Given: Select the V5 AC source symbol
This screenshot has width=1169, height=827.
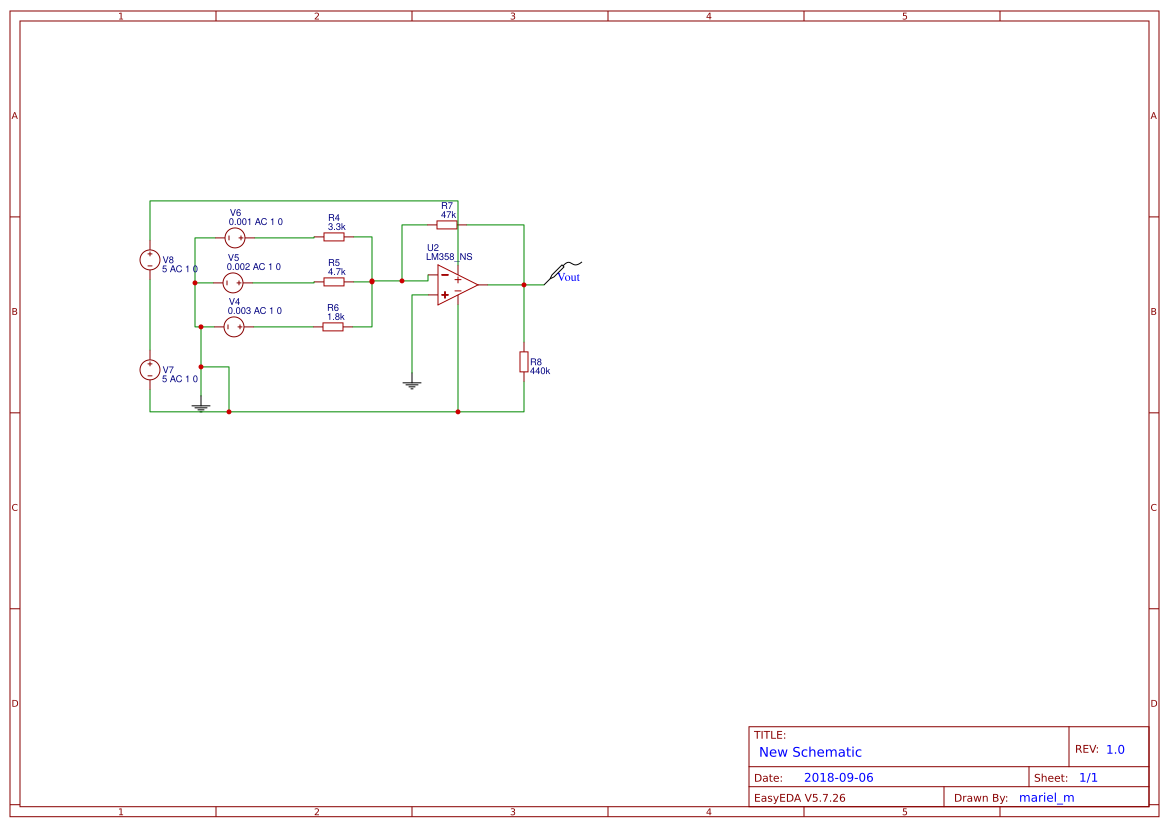Looking at the screenshot, I should click(x=234, y=283).
